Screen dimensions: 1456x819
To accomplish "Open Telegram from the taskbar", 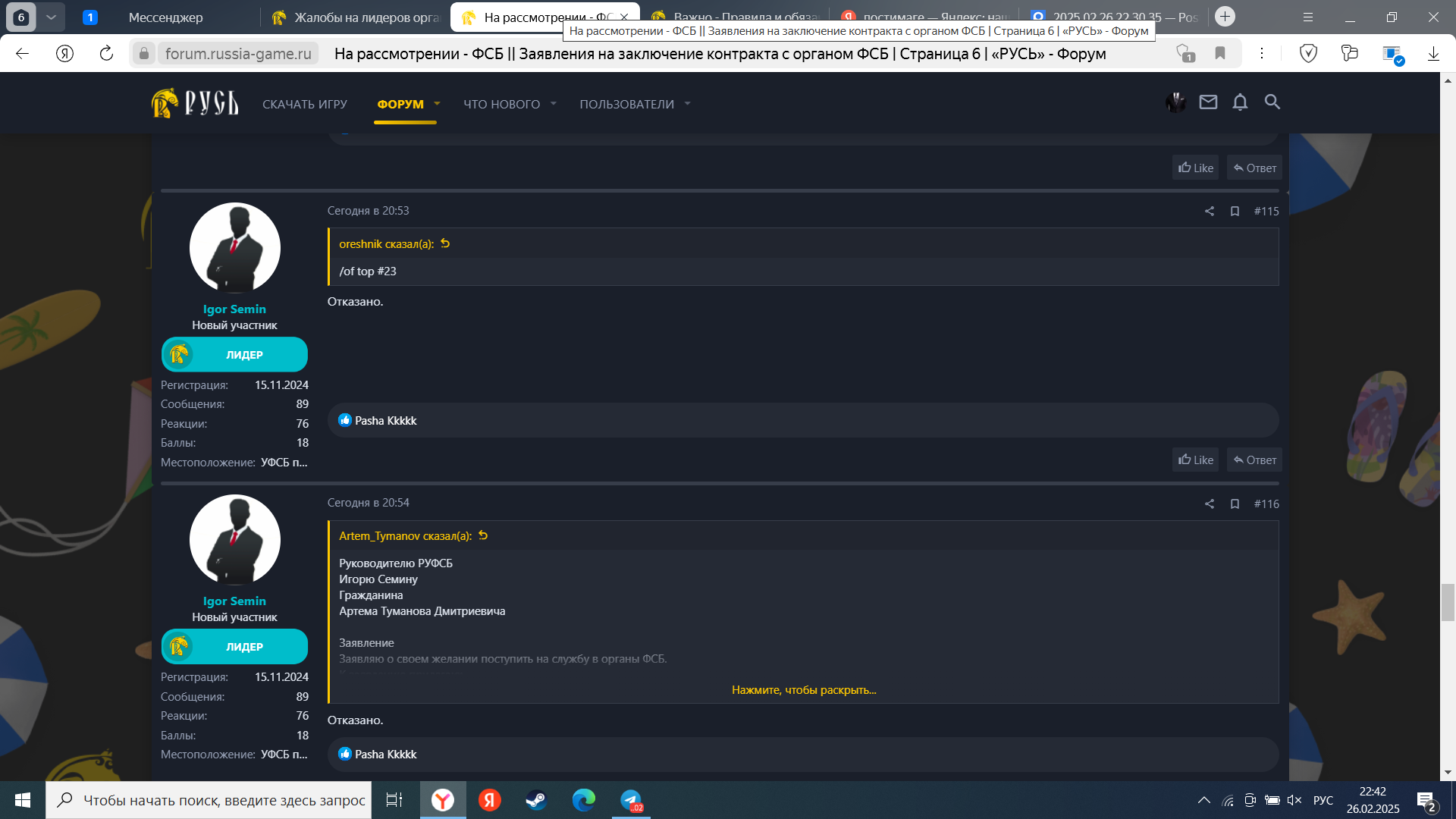I will tap(631, 800).
